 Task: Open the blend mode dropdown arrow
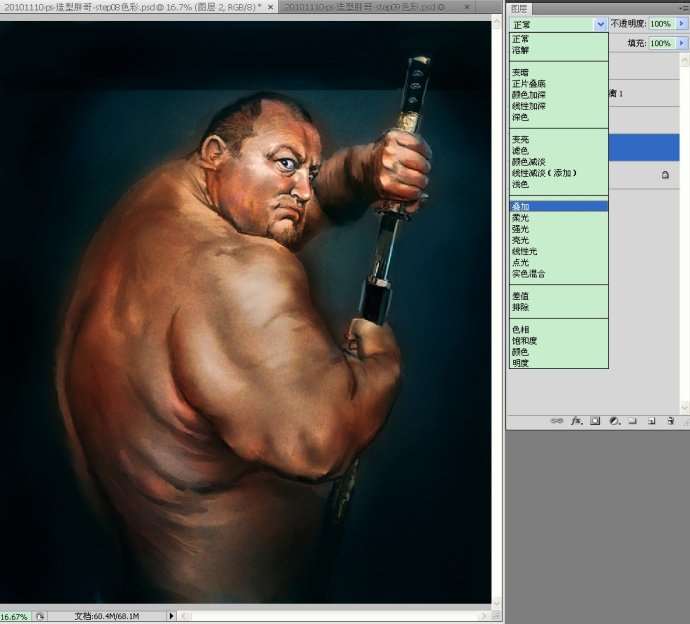601,25
